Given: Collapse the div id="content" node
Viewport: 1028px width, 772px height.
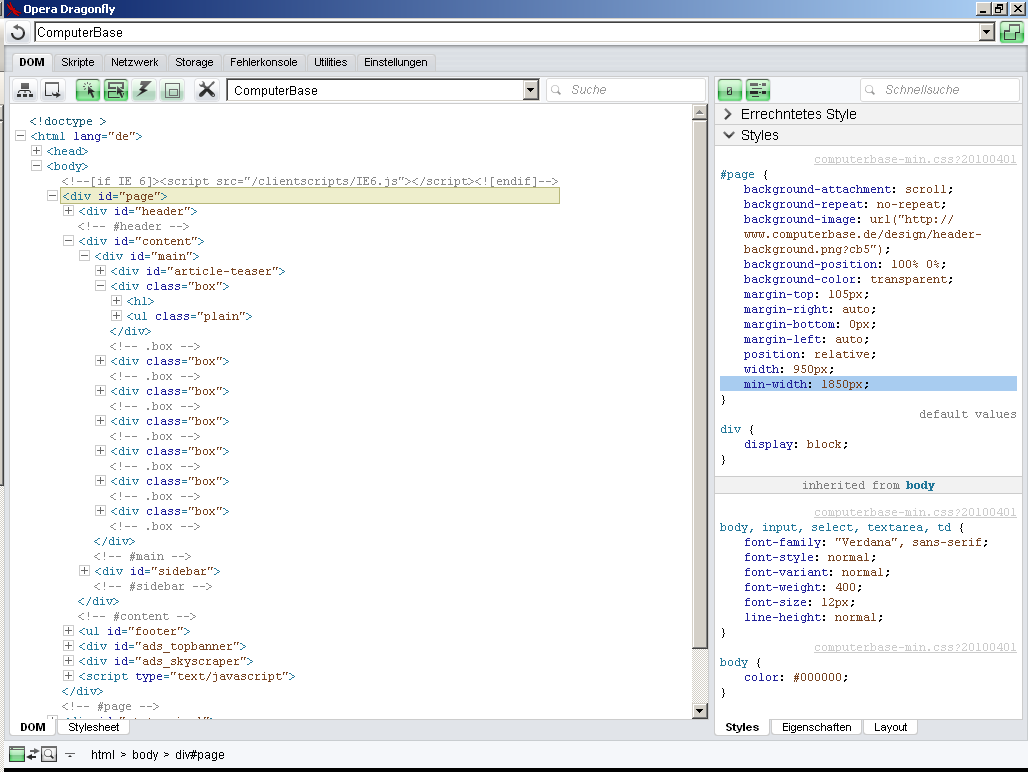Looking at the screenshot, I should pos(68,241).
